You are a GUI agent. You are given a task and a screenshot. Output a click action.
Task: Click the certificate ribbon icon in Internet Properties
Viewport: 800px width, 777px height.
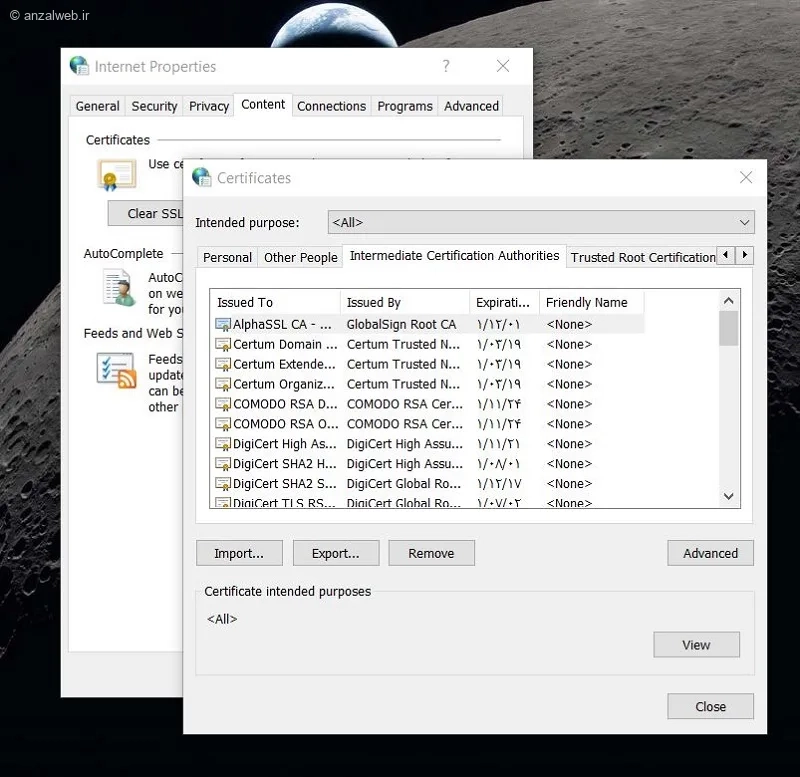(x=116, y=175)
